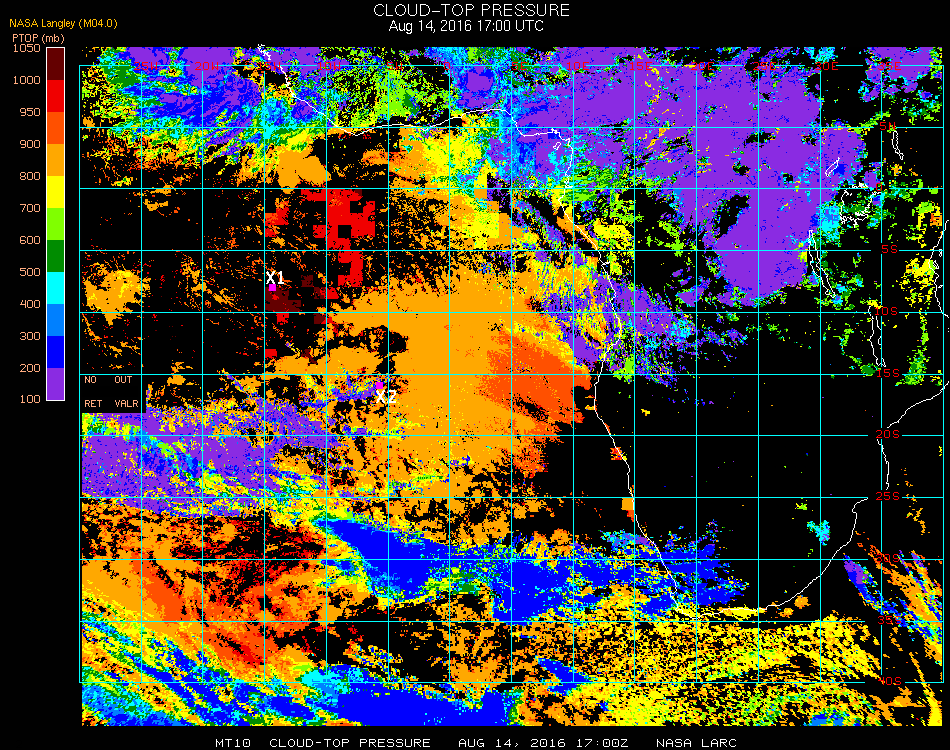The height and width of the screenshot is (750, 950).
Task: Click the light blue 300-400 mb swatch
Action: click(55, 320)
